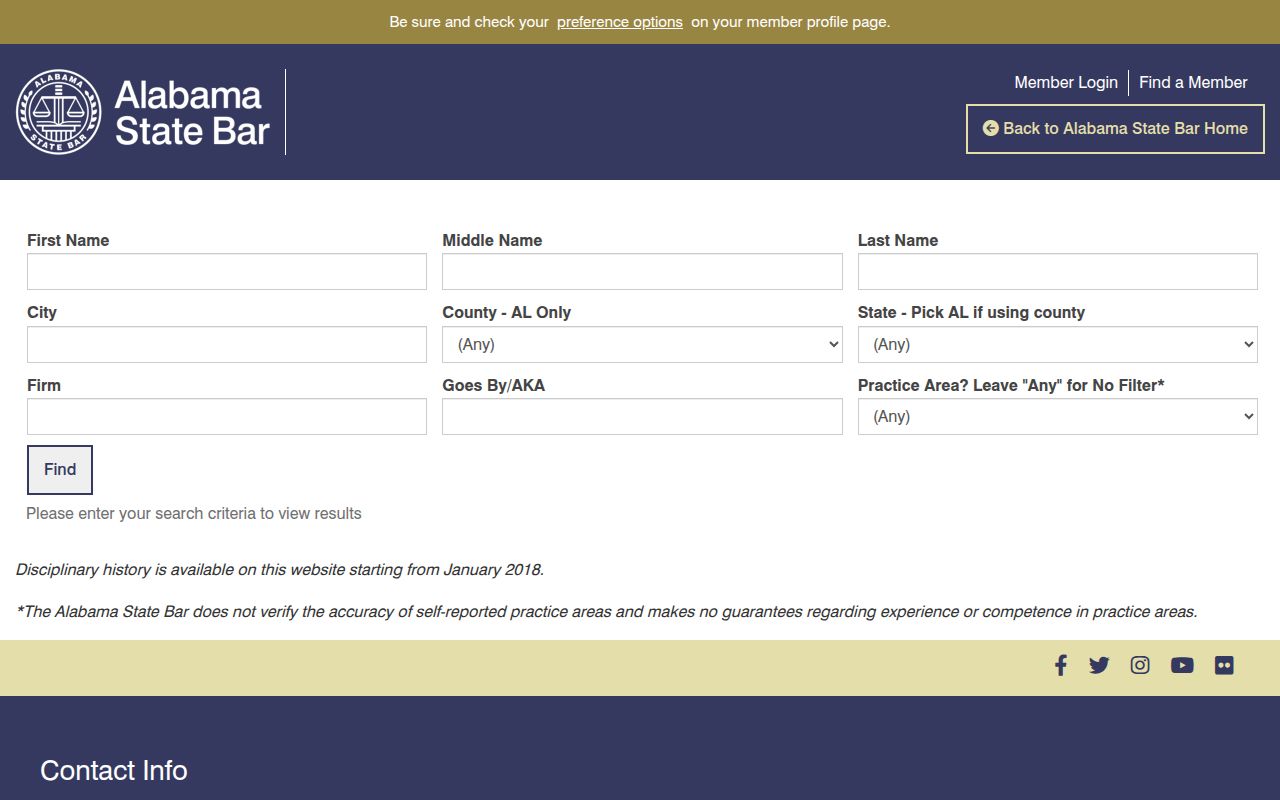Image resolution: width=1280 pixels, height=800 pixels.
Task: Click the Alabama State Bar title text
Action: [192, 112]
